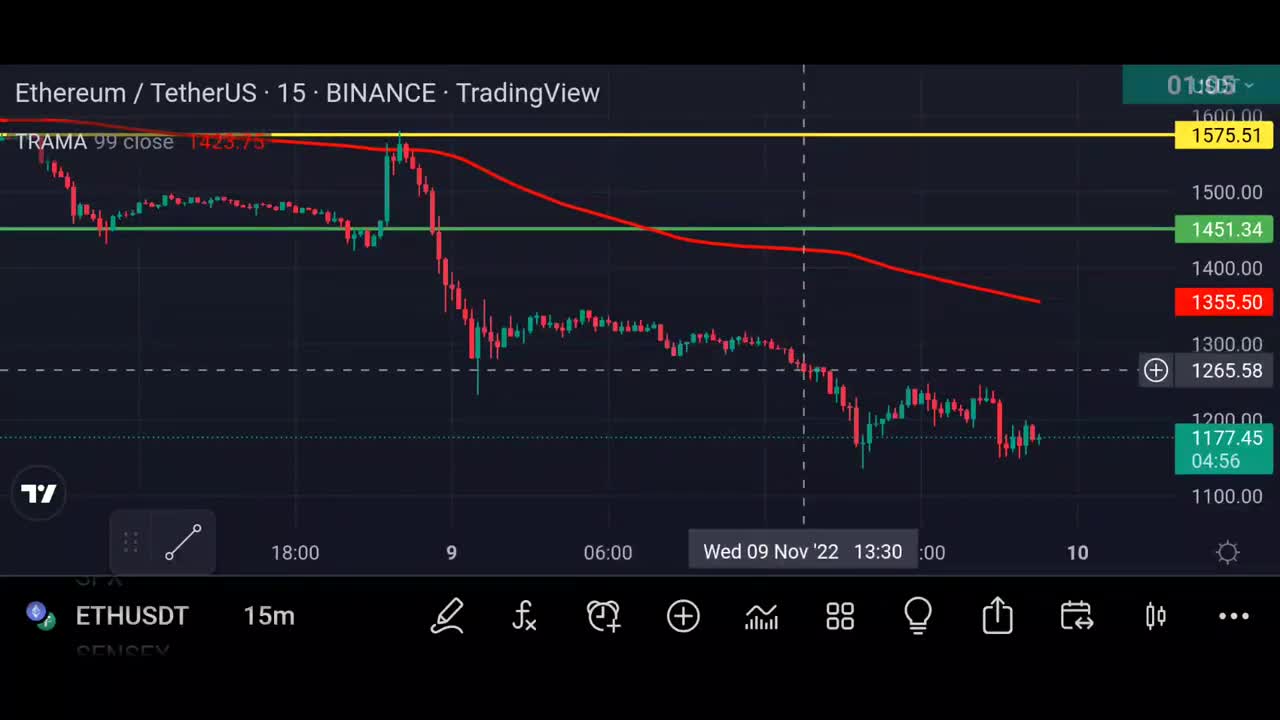Click the TRAMA value 1423.75
The image size is (1280, 720).
(226, 142)
